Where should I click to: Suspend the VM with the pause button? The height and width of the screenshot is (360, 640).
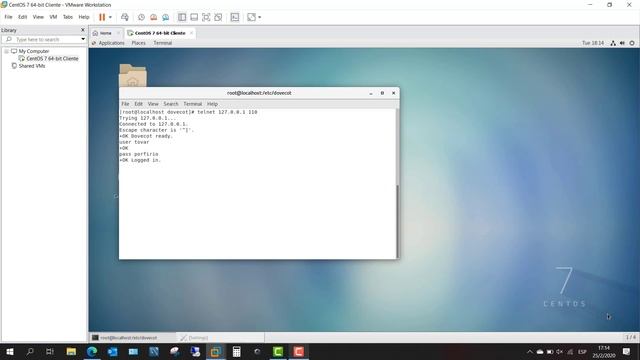click(x=102, y=17)
